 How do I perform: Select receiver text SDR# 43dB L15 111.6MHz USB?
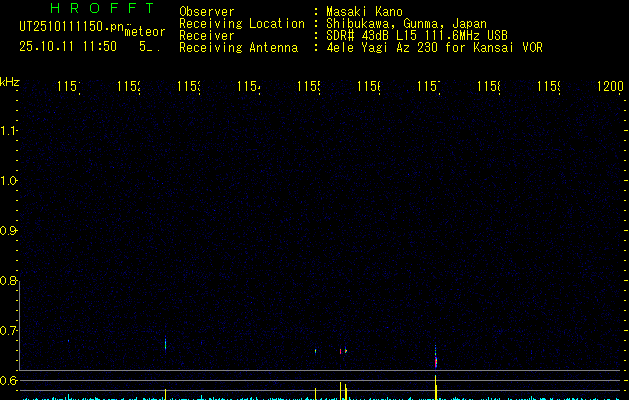pos(417,36)
